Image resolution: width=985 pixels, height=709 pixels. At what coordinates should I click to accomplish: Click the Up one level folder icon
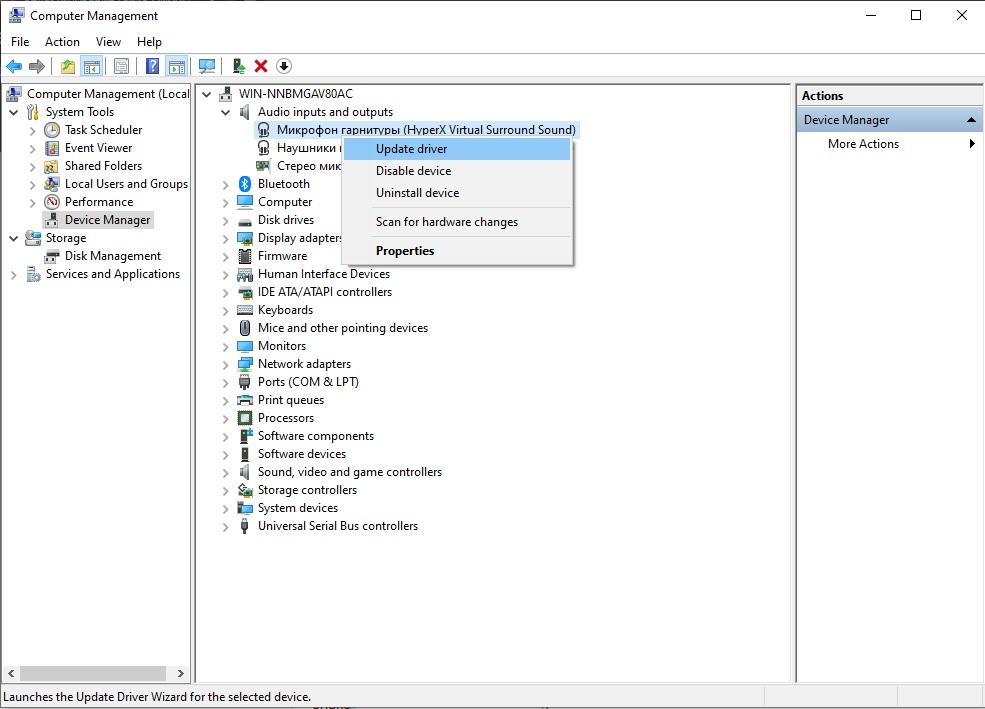pyautogui.click(x=68, y=66)
